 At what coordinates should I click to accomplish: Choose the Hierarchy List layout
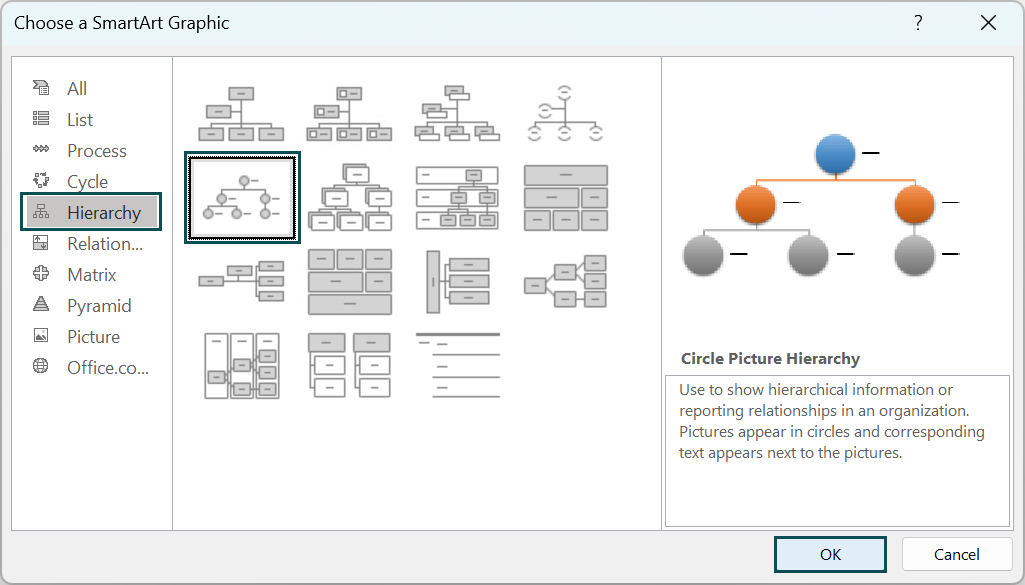[350, 365]
